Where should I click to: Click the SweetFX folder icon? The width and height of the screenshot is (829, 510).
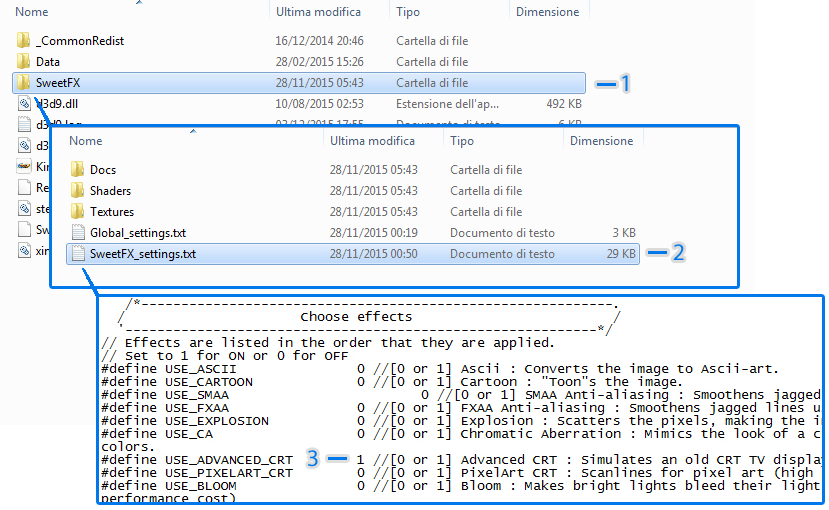(x=23, y=82)
